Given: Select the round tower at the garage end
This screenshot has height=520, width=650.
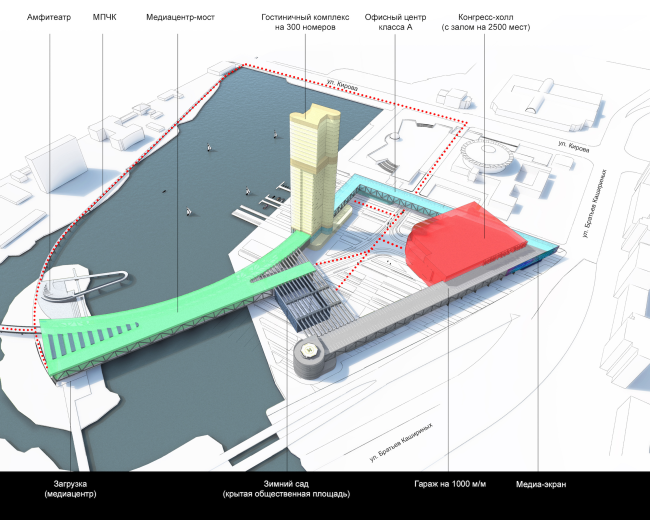Looking at the screenshot, I should [x=312, y=353].
